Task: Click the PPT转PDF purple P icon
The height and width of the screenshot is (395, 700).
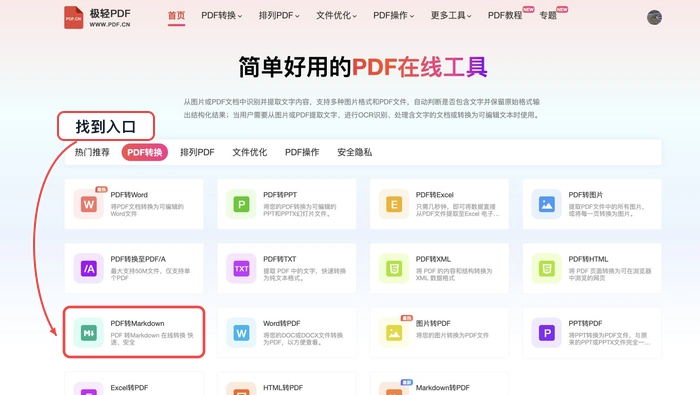Action: pyautogui.click(x=547, y=333)
